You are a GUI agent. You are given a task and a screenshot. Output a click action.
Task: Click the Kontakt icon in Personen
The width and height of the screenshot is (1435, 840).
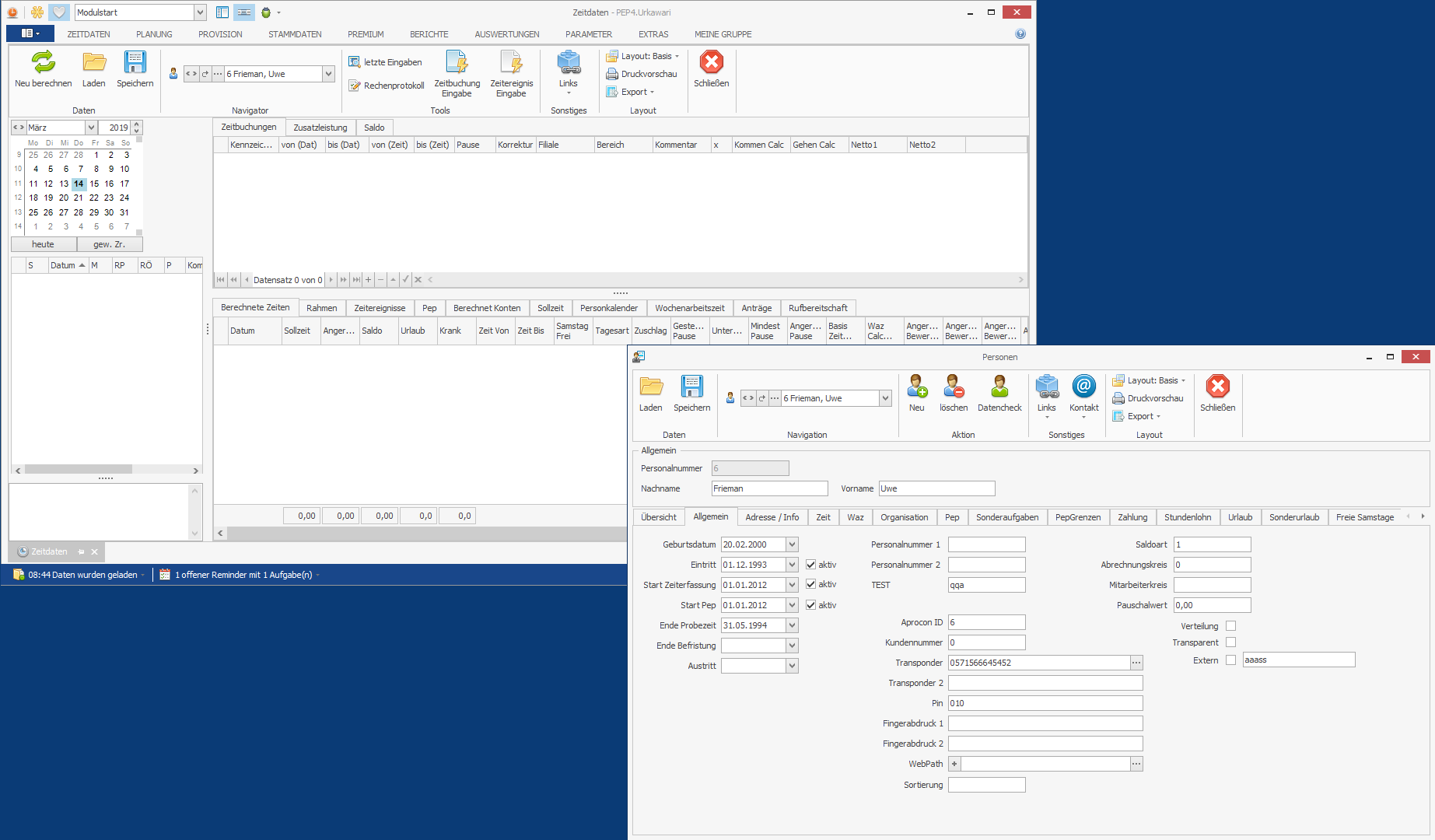point(1083,387)
